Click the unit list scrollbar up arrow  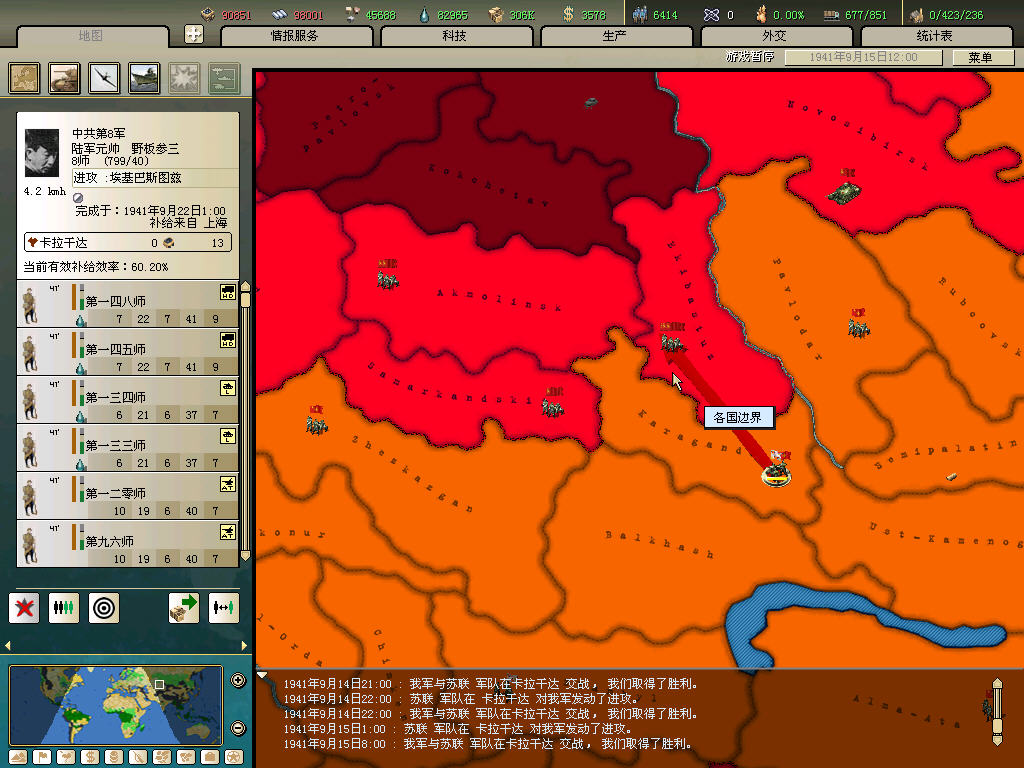click(x=246, y=286)
